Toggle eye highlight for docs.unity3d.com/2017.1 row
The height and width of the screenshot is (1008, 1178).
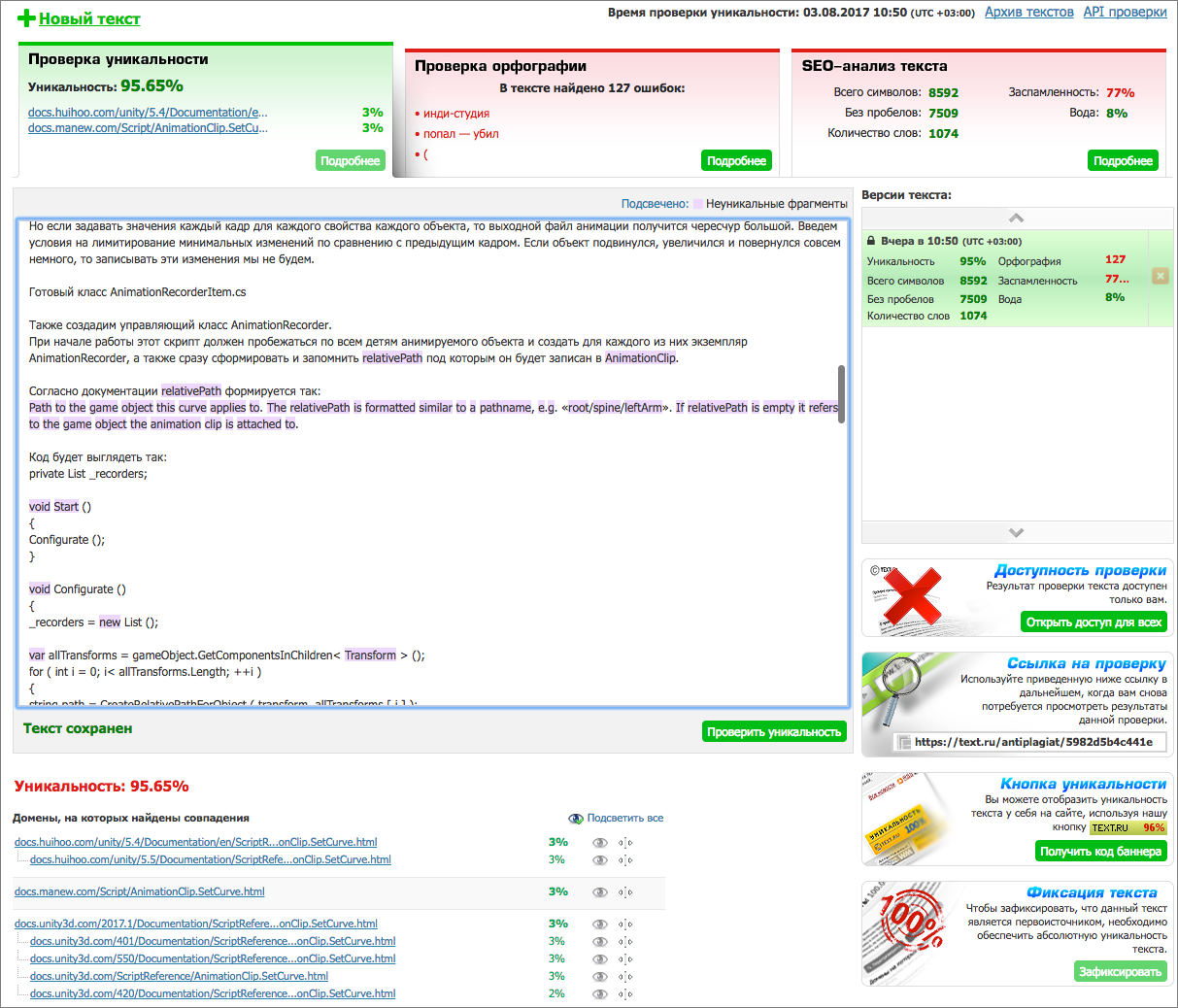click(x=600, y=924)
